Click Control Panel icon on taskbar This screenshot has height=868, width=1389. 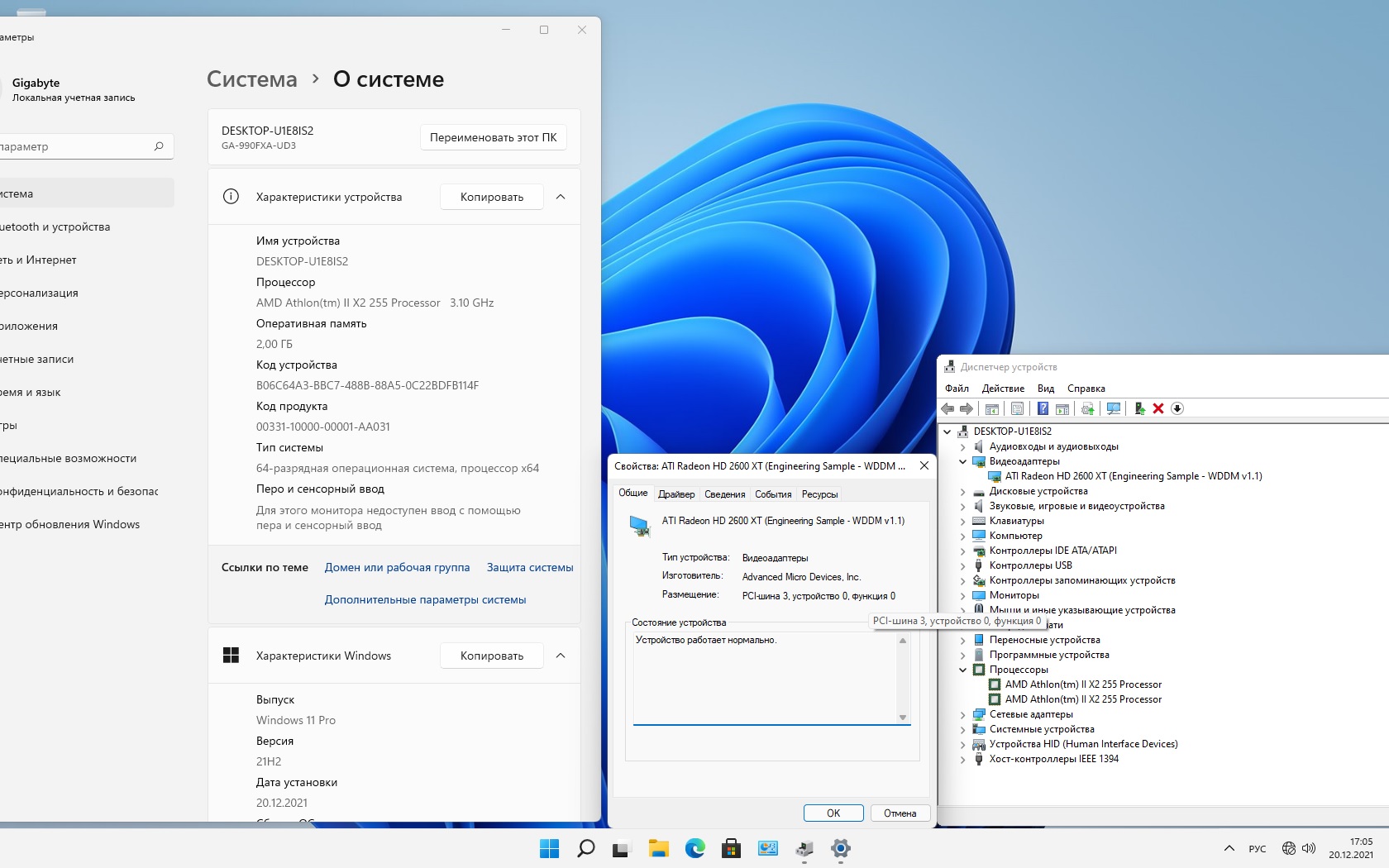tap(768, 848)
